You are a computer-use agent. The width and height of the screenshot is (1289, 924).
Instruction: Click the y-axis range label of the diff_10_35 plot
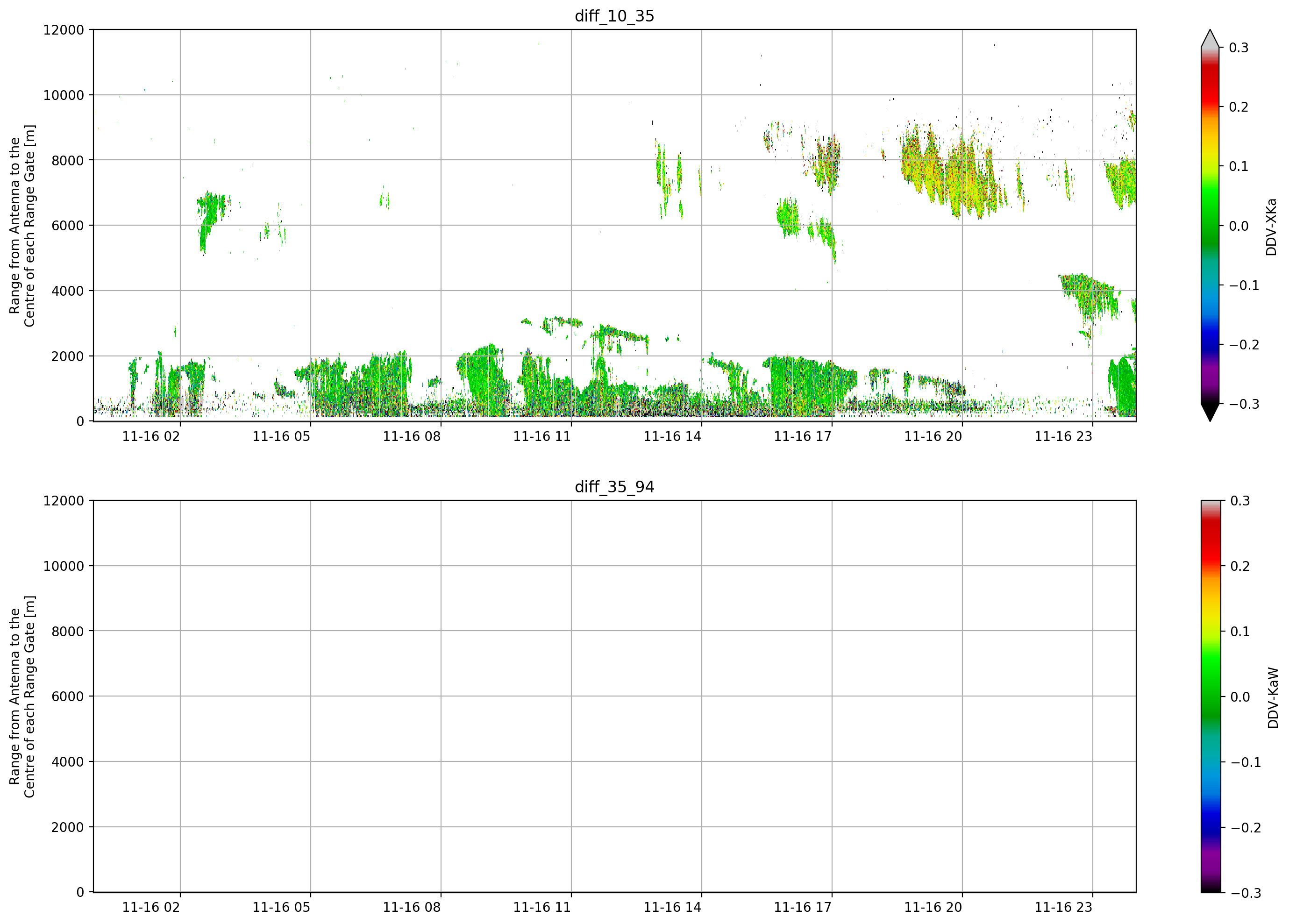(x=22, y=226)
